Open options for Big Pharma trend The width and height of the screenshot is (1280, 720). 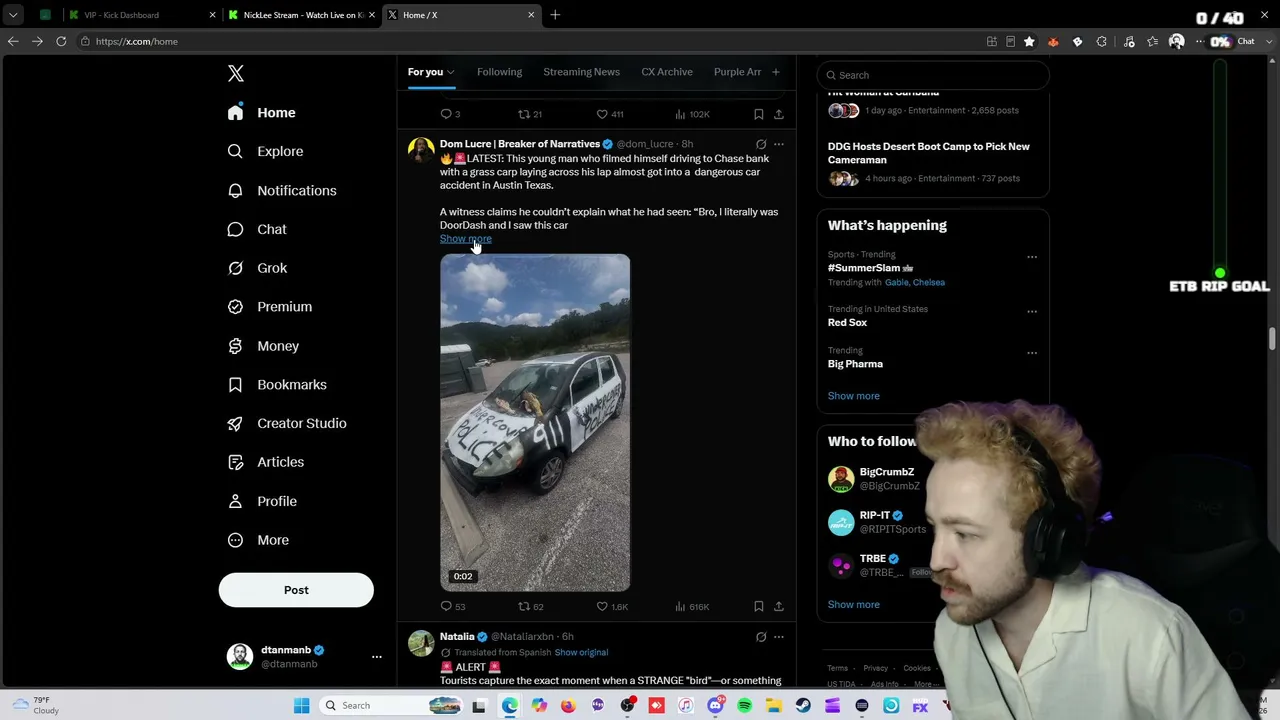pos(1032,353)
